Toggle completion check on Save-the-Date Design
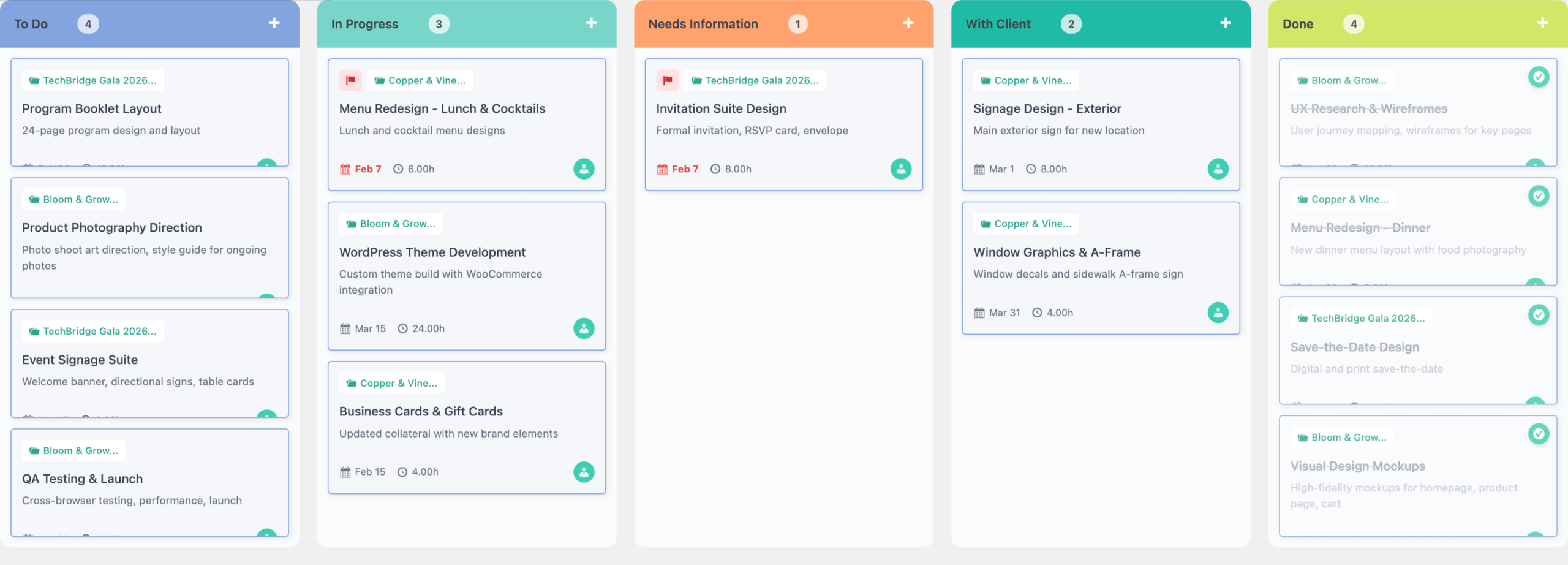The height and width of the screenshot is (565, 1568). pyautogui.click(x=1538, y=315)
